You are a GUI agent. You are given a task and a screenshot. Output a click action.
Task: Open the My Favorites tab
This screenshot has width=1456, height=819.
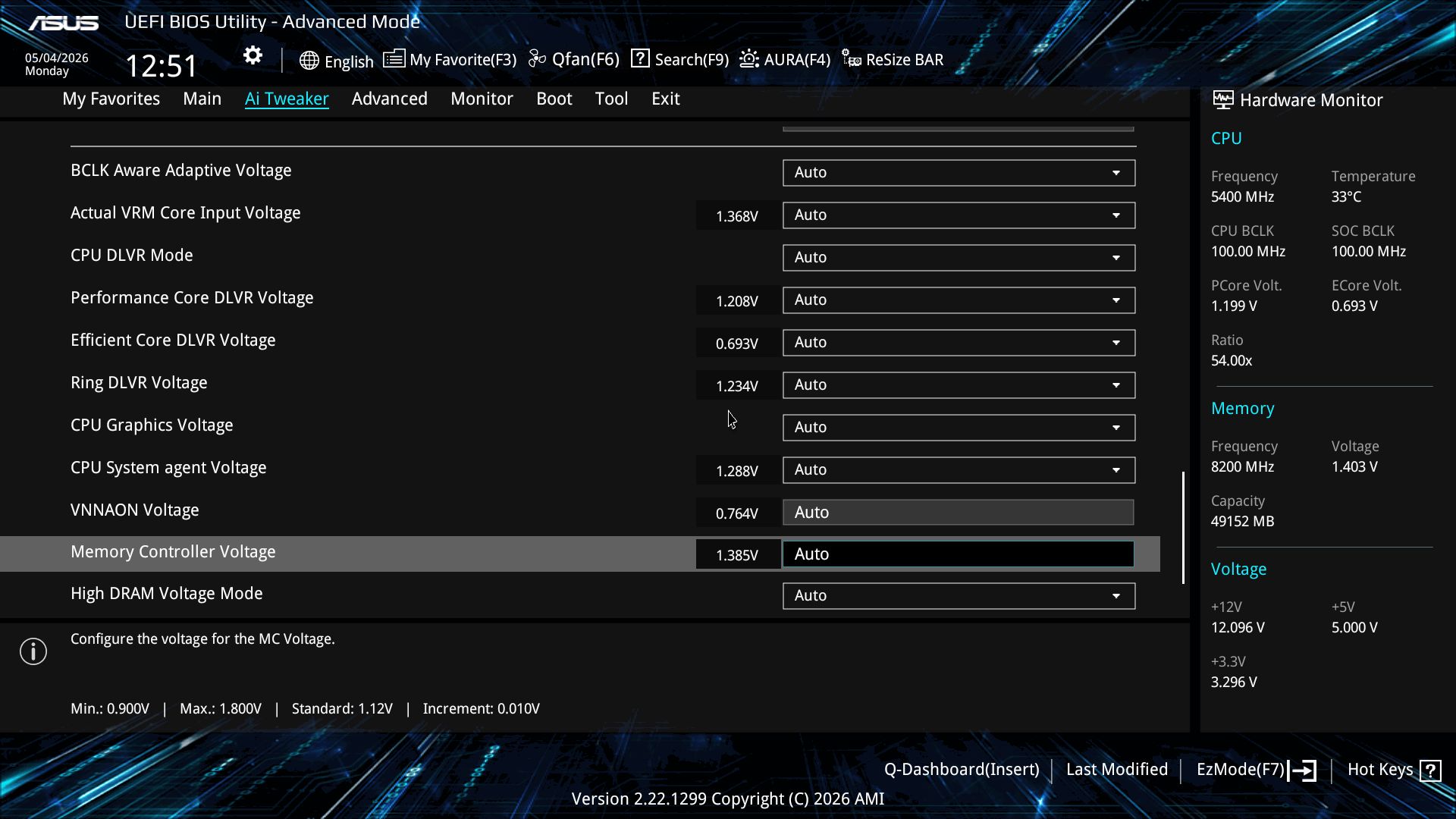click(111, 99)
